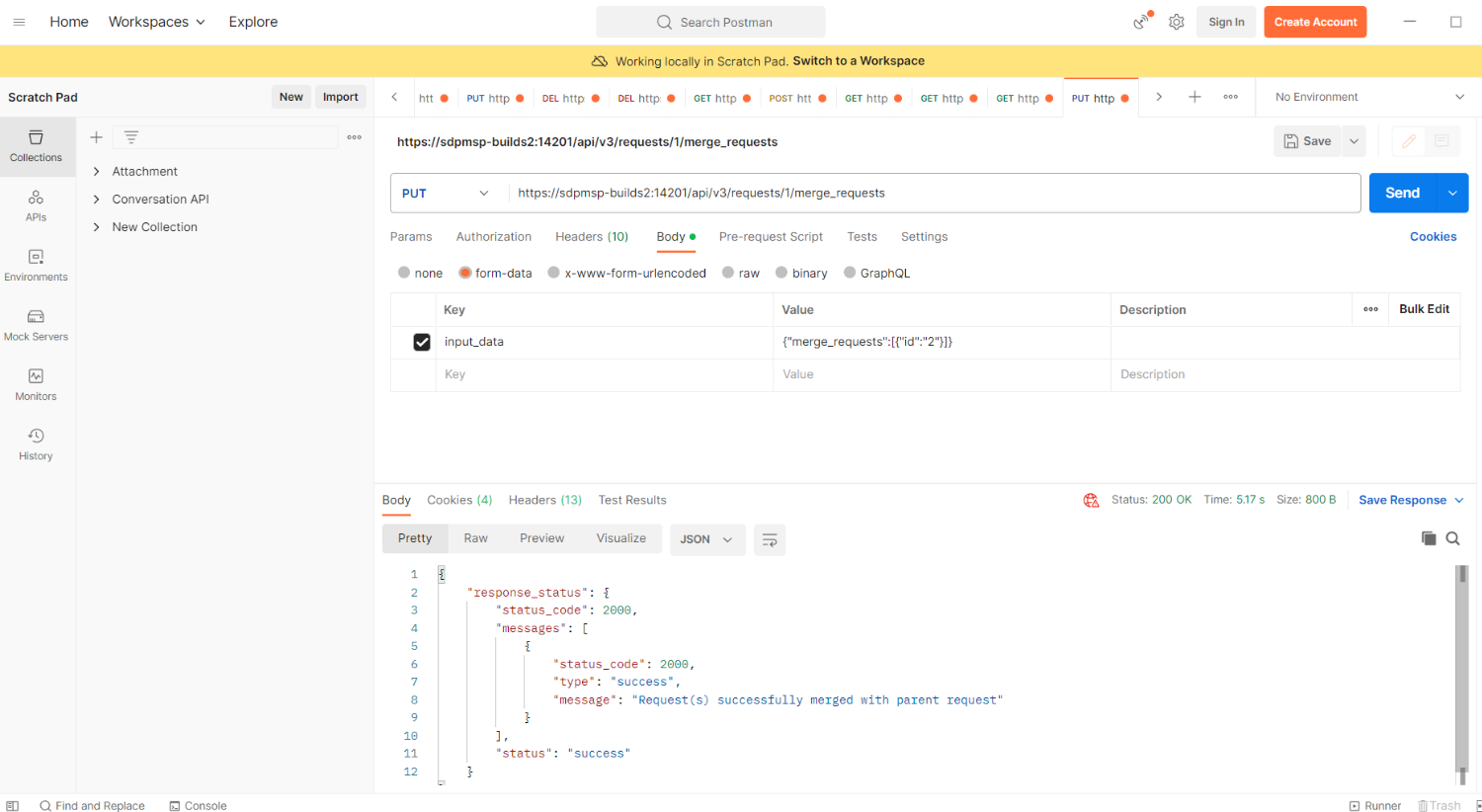Copy response body with the copy icon
Viewport: 1482px width, 812px height.
pyautogui.click(x=1428, y=538)
